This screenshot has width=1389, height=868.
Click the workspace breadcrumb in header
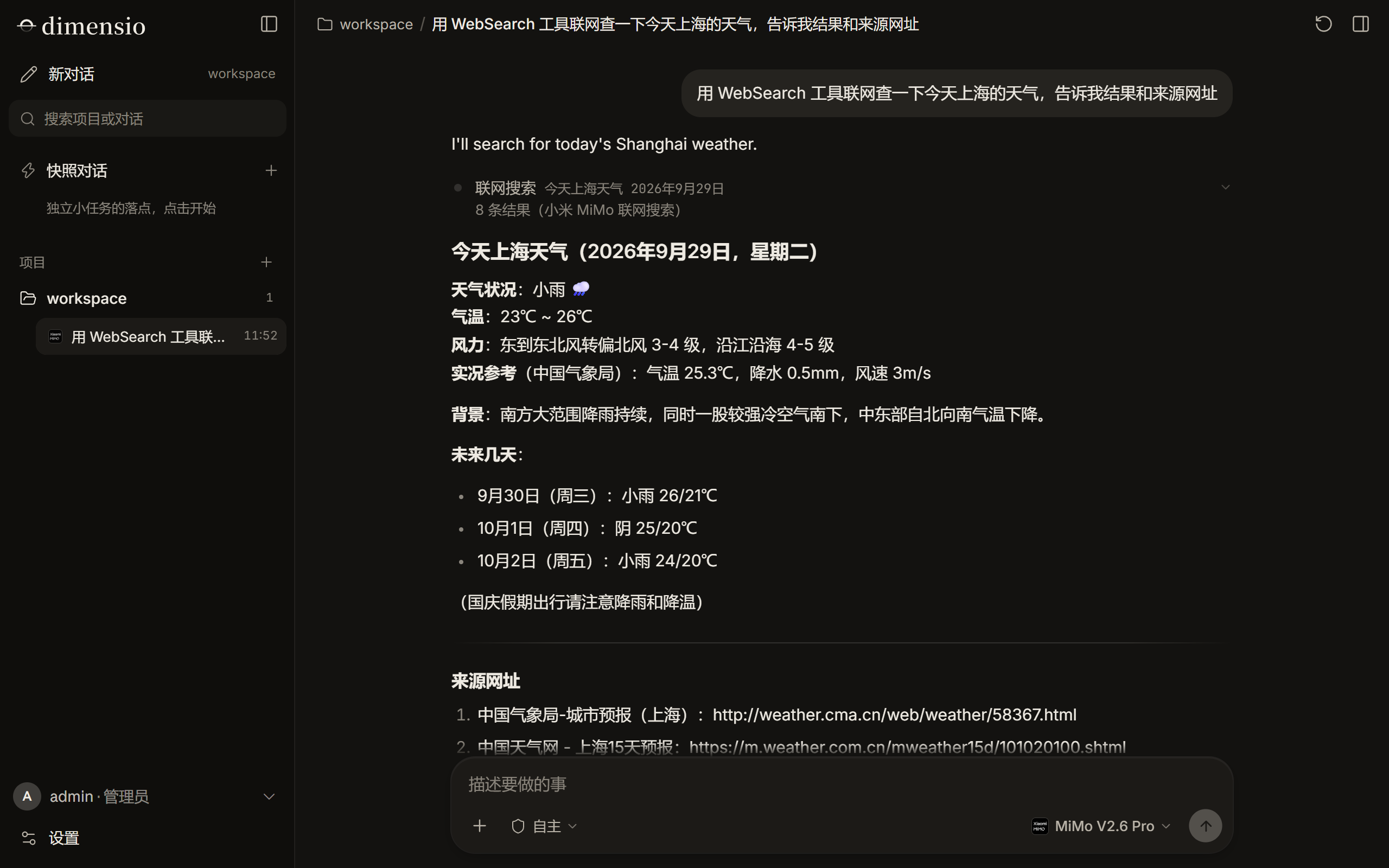(x=376, y=24)
